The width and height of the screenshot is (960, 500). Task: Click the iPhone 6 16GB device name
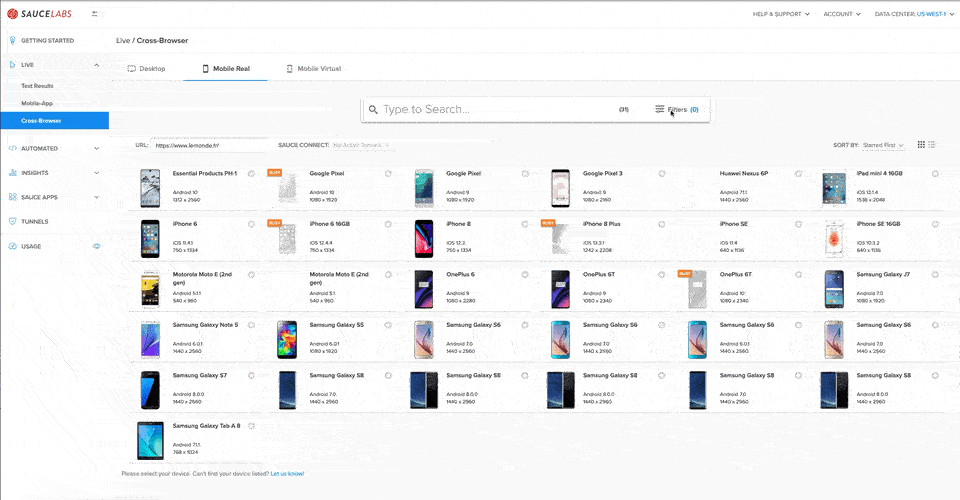coord(329,224)
